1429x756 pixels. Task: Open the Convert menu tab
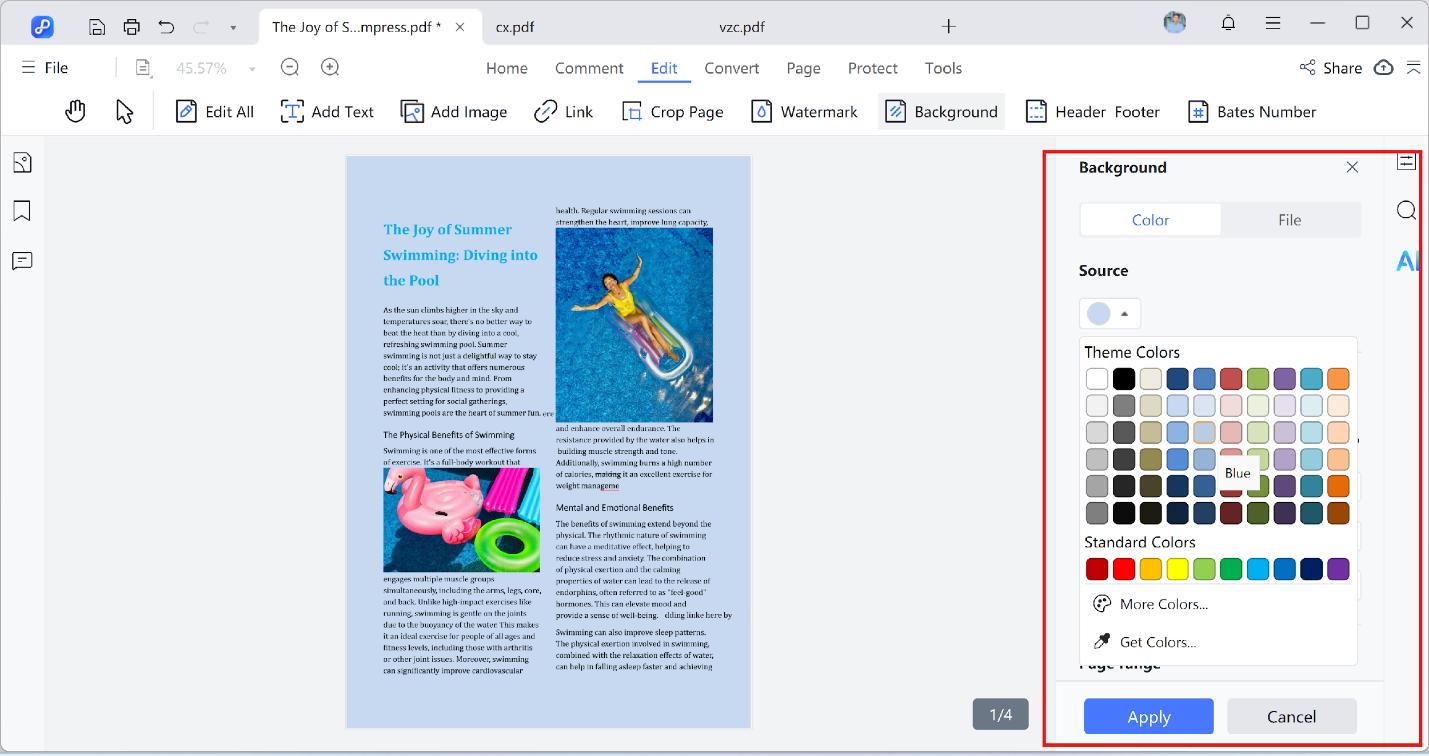[x=731, y=68]
